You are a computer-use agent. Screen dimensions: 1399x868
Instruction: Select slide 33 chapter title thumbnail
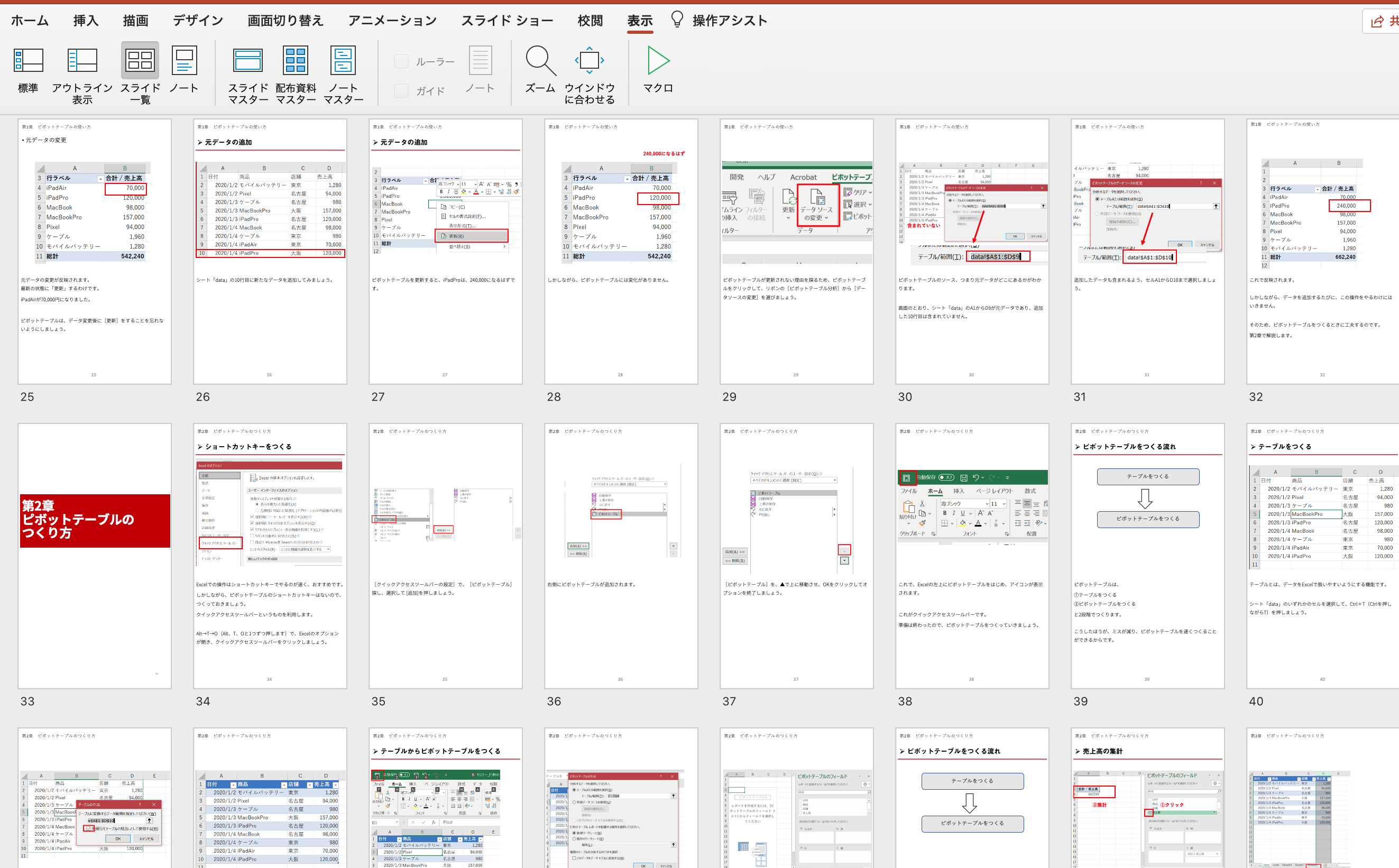click(x=95, y=556)
